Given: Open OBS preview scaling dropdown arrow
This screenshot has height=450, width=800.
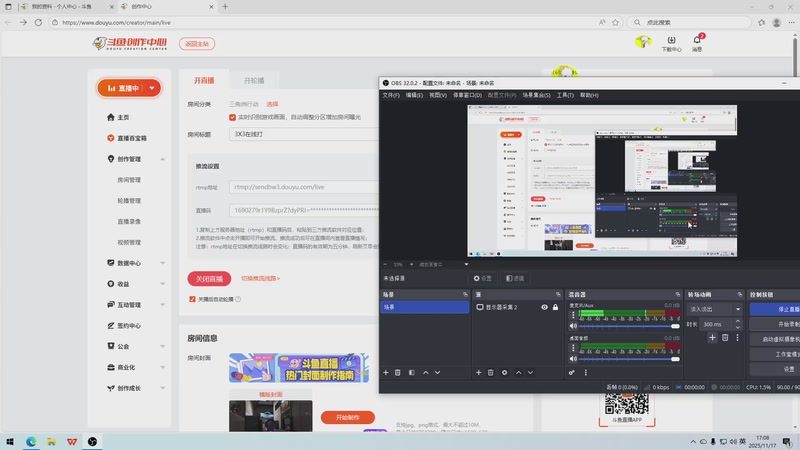Looking at the screenshot, I should pos(466,264).
